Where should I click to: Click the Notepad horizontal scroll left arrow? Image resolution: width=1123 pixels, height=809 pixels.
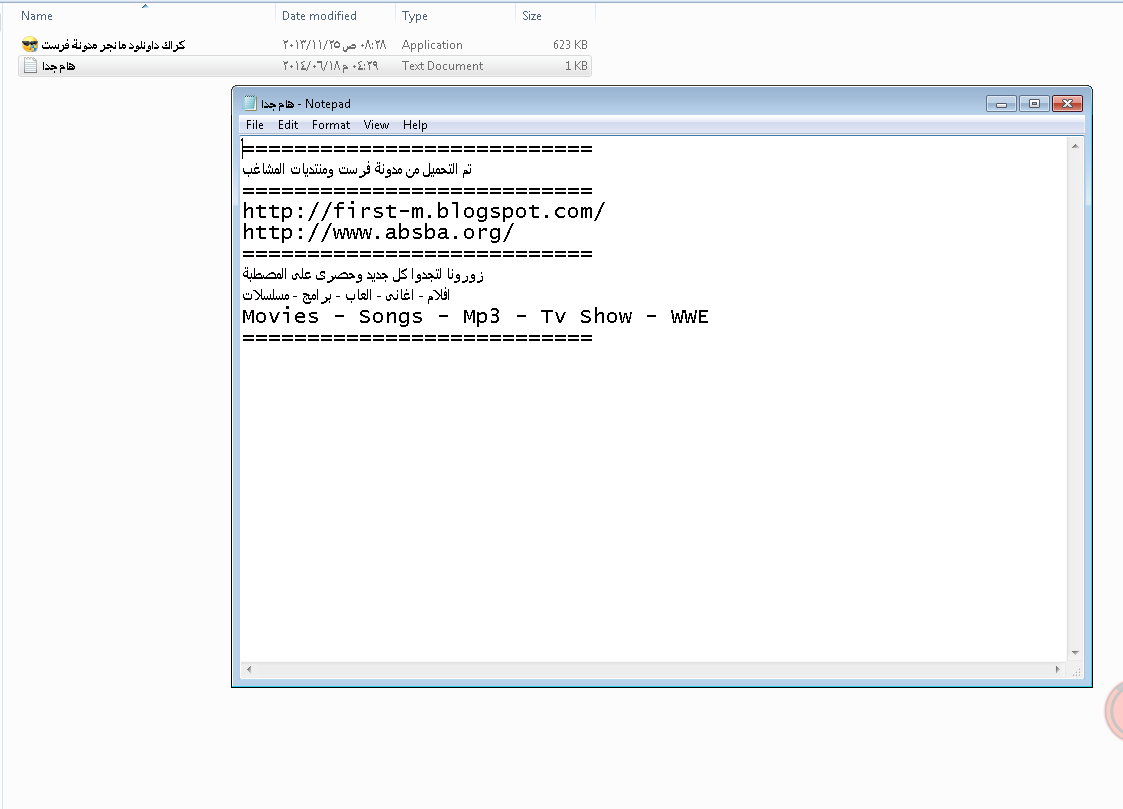pyautogui.click(x=249, y=669)
